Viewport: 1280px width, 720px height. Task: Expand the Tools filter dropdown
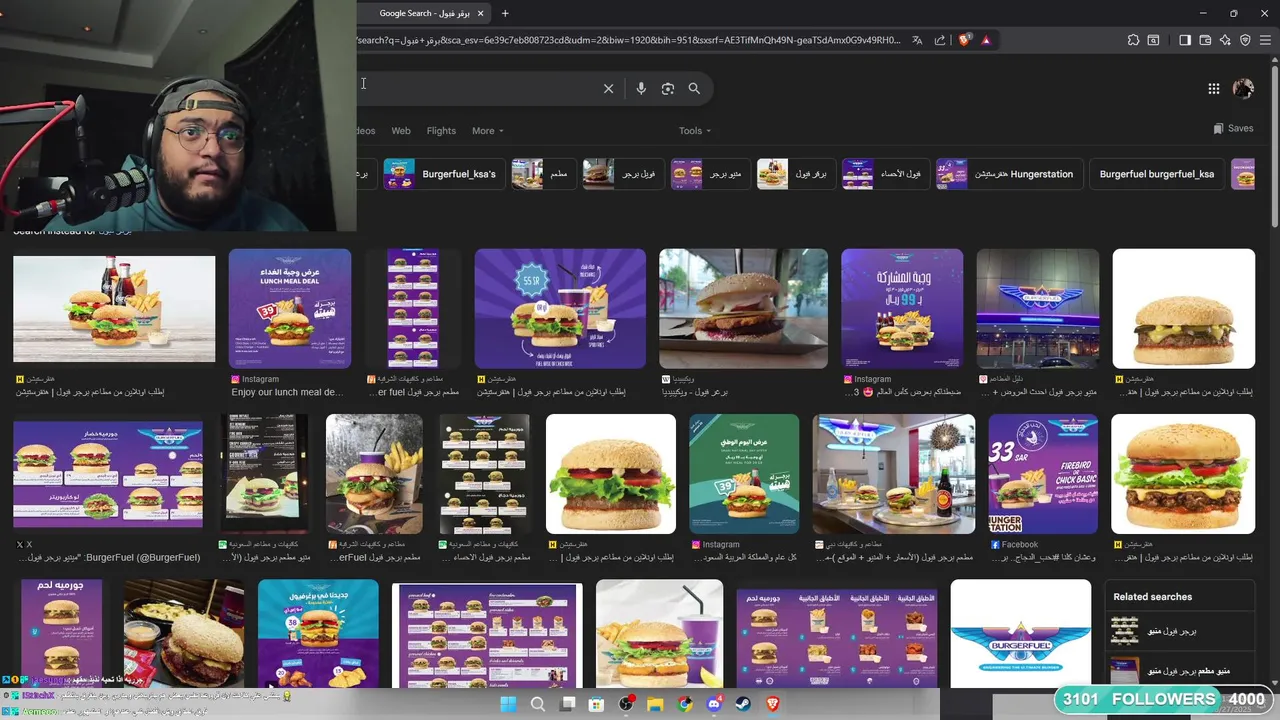point(695,131)
